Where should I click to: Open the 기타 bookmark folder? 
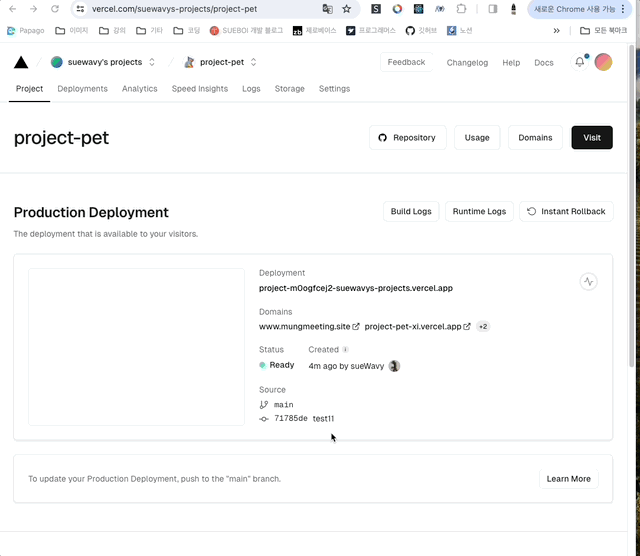149,31
